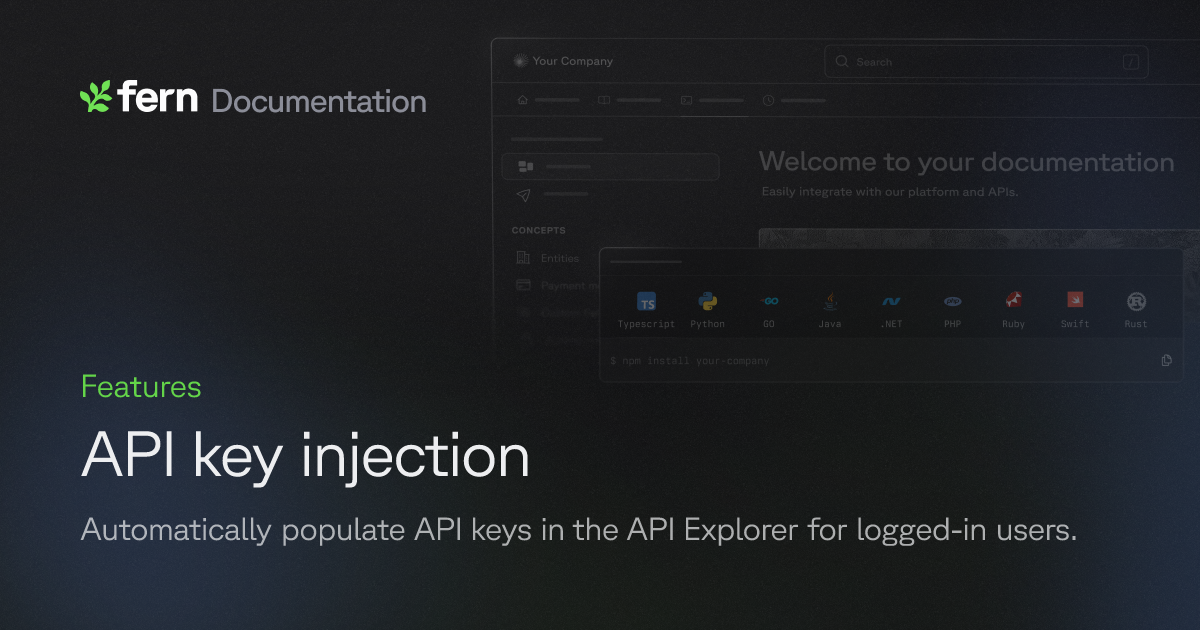Click the fern Documentation wordmark text

(272, 99)
